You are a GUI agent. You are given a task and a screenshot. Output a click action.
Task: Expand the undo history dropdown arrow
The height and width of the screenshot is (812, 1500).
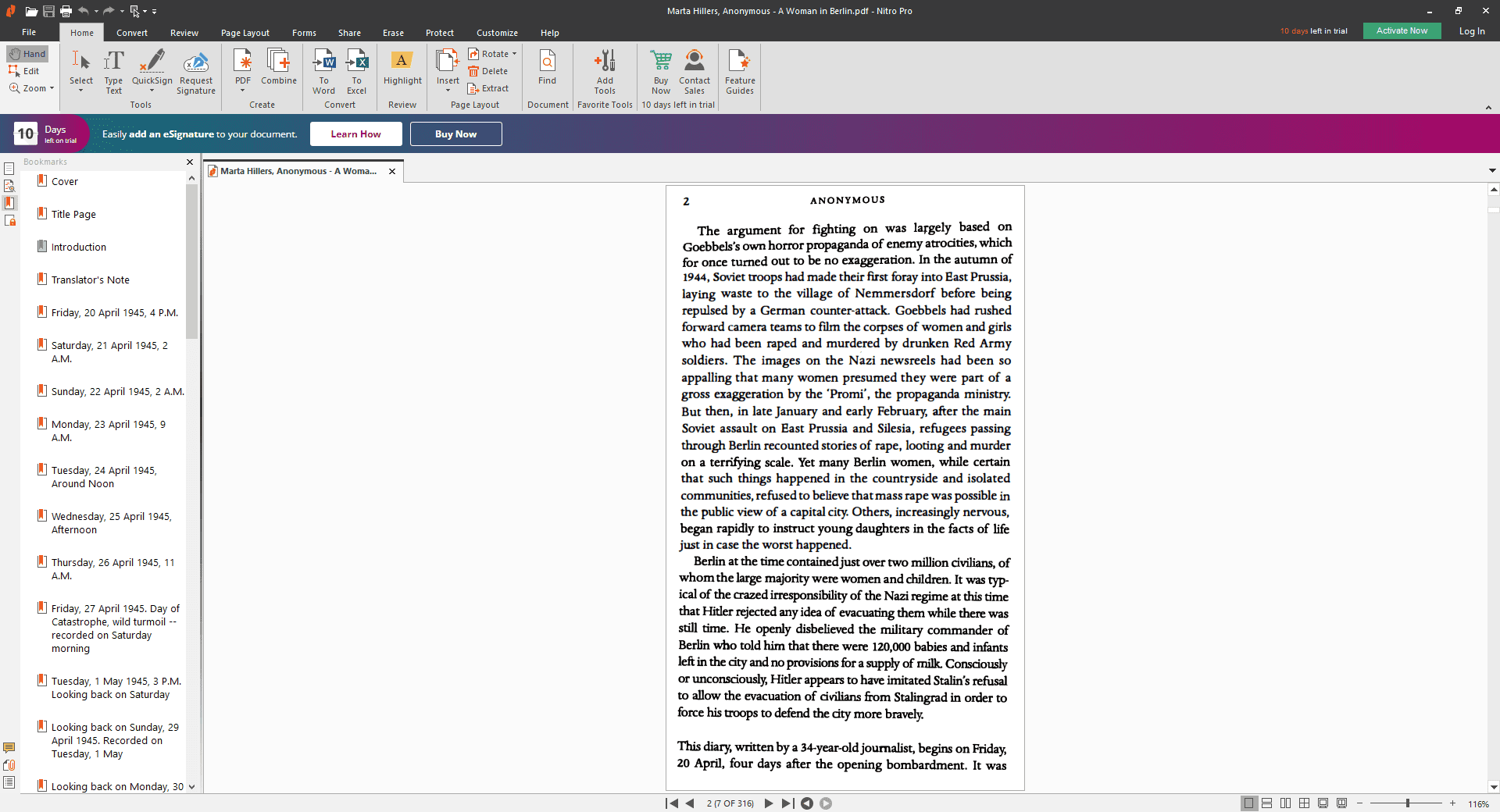point(96,12)
